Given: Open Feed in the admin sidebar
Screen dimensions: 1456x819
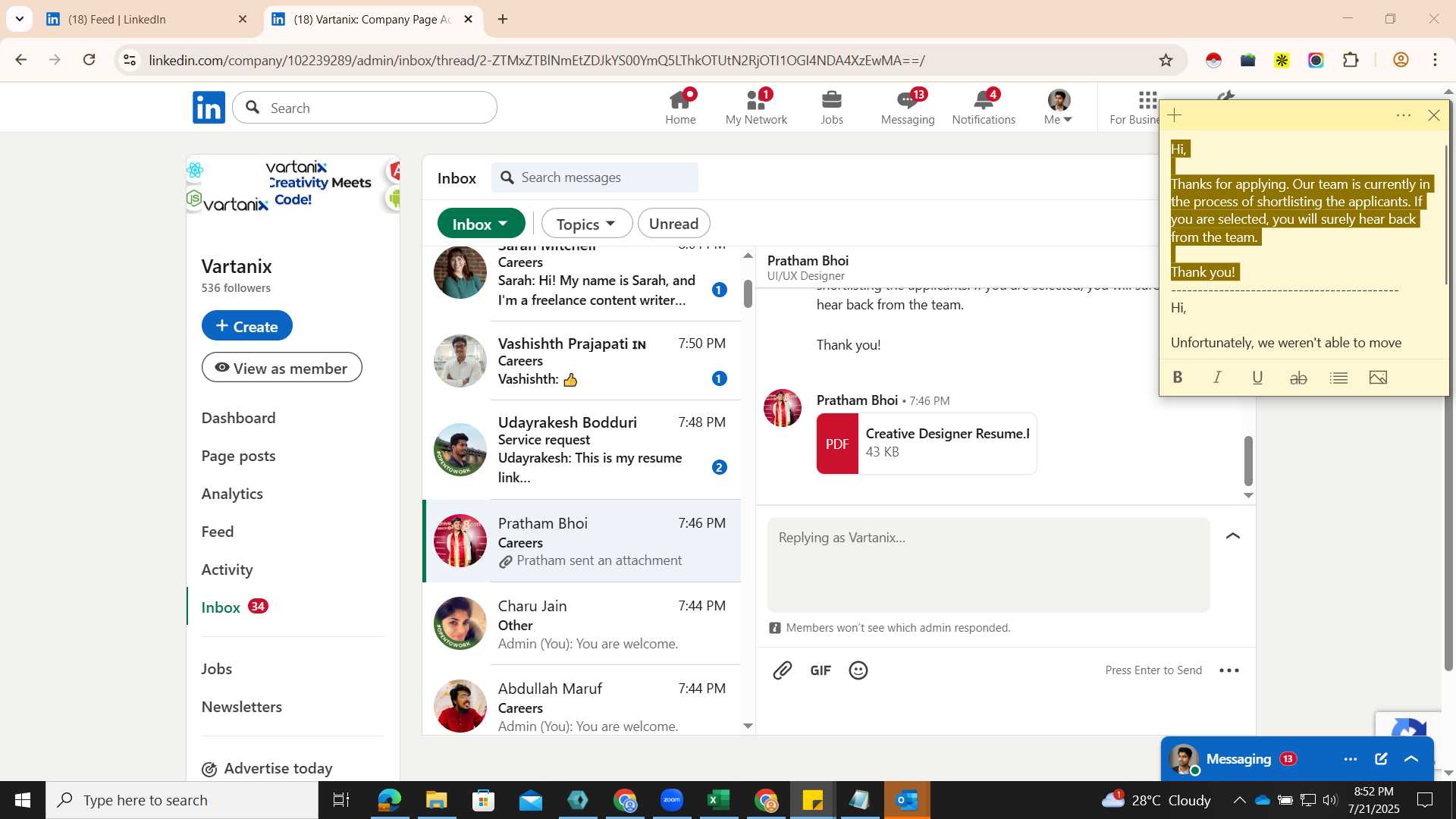Looking at the screenshot, I should (217, 532).
